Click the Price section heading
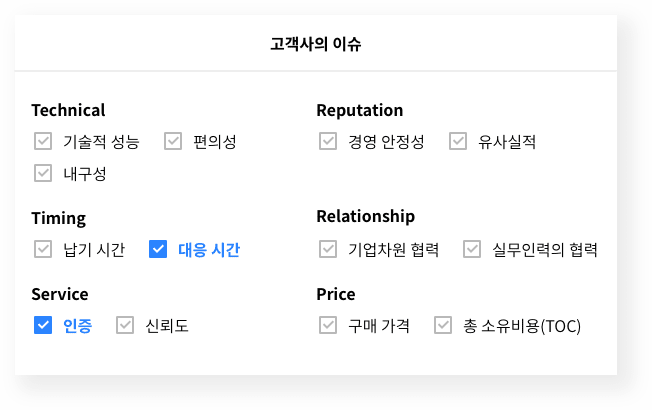 click(336, 294)
